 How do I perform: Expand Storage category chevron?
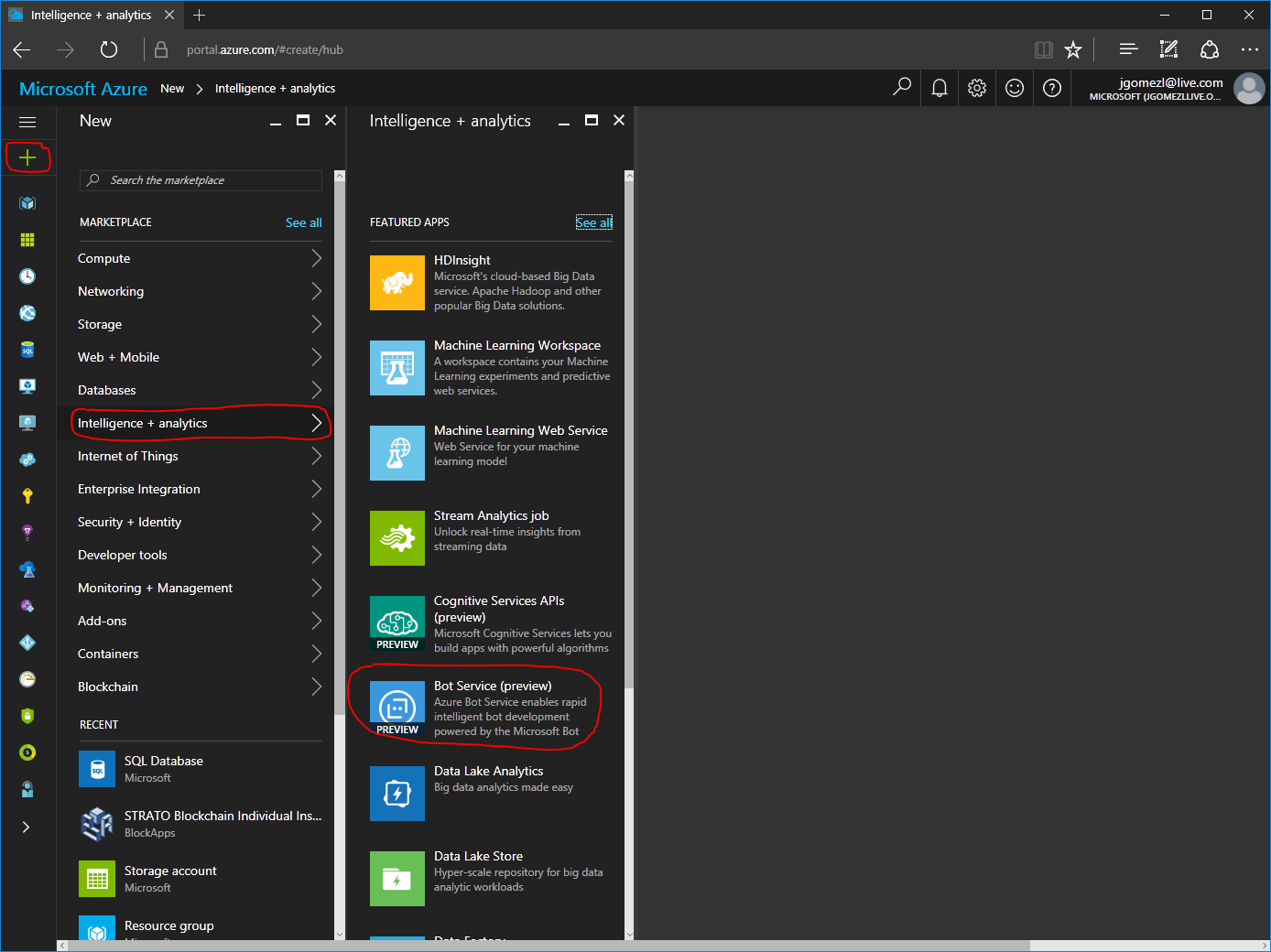[x=316, y=324]
